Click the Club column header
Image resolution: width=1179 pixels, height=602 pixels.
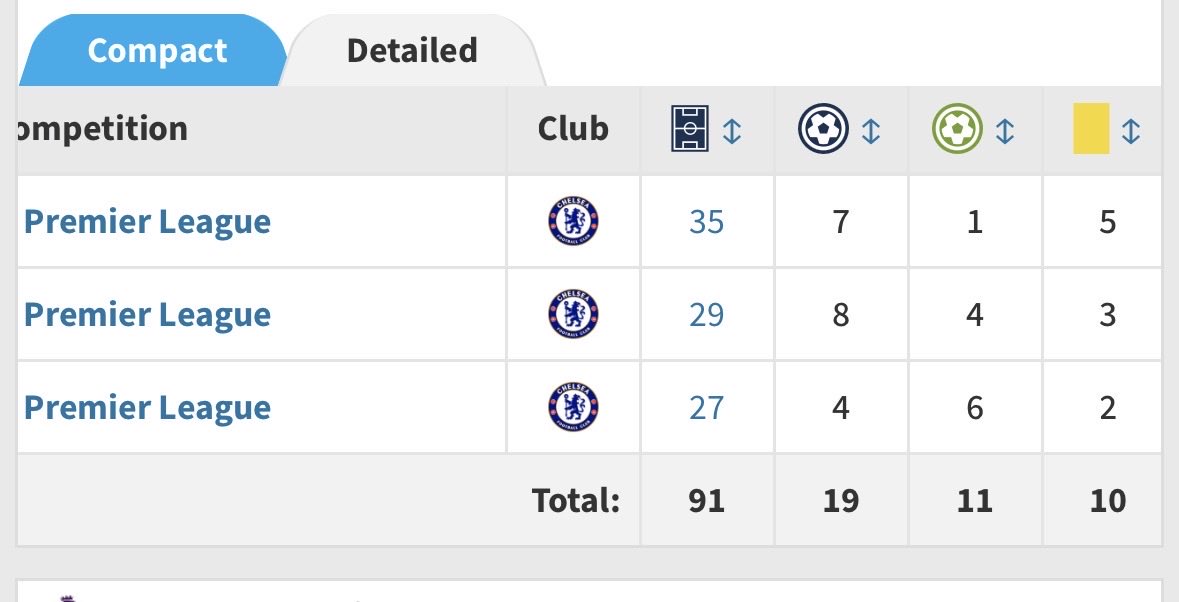pos(573,129)
